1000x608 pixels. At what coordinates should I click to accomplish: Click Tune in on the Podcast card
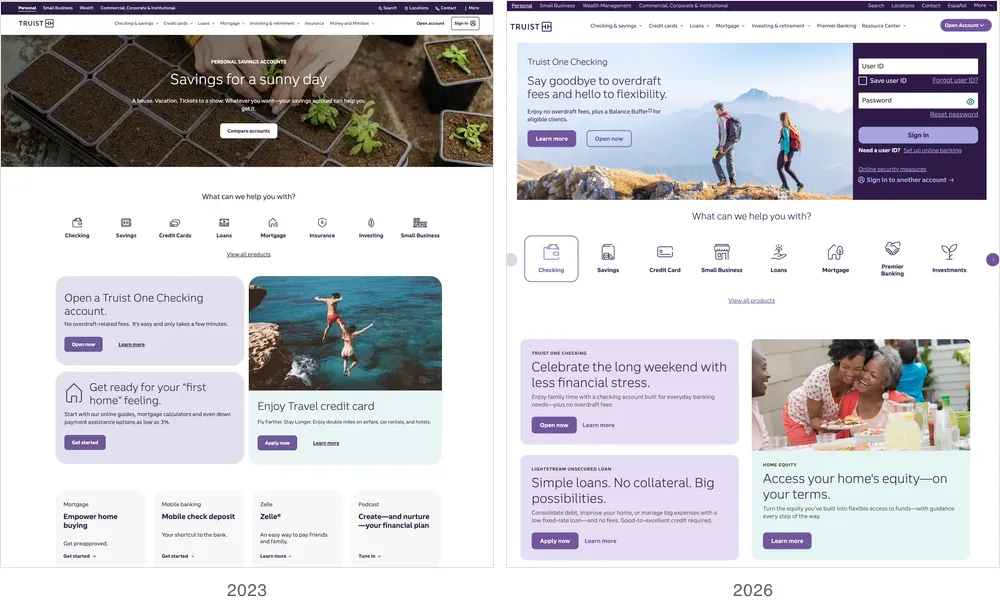coord(369,556)
